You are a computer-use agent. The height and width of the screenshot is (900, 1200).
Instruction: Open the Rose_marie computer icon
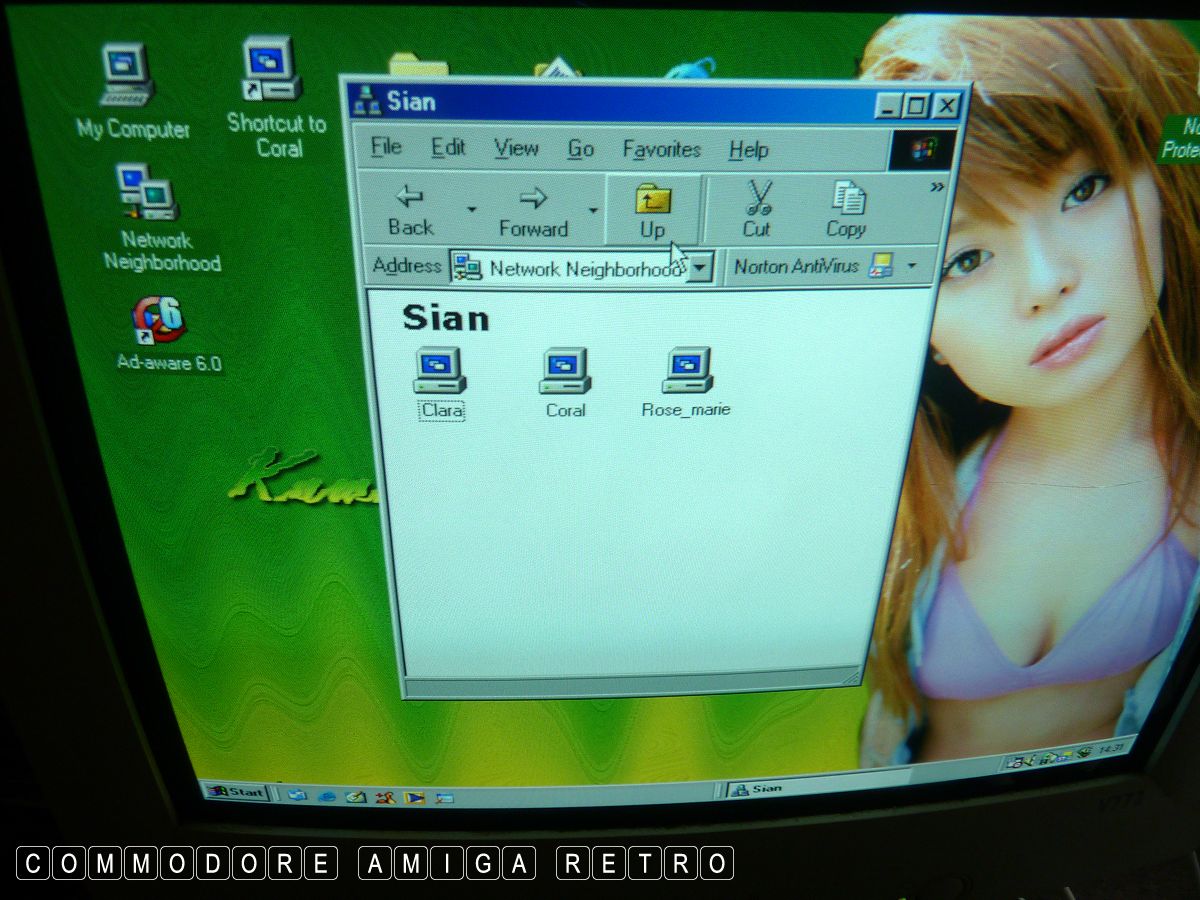pos(687,371)
